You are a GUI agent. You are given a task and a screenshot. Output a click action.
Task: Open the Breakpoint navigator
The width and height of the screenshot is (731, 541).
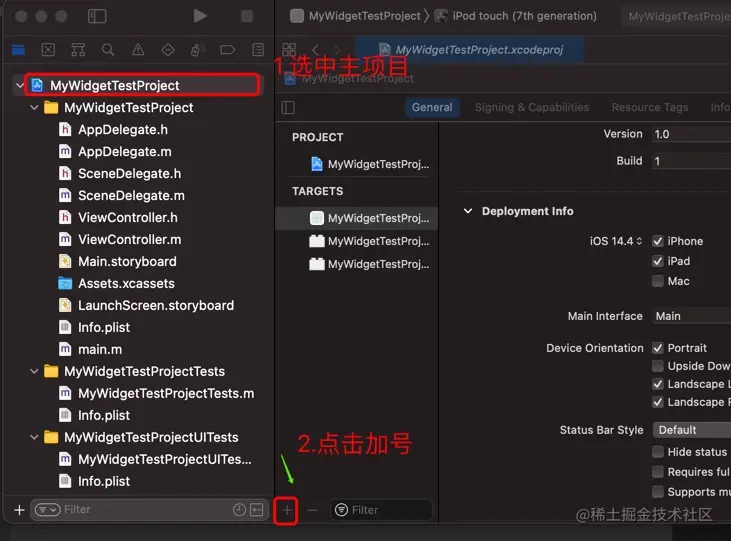(x=228, y=49)
